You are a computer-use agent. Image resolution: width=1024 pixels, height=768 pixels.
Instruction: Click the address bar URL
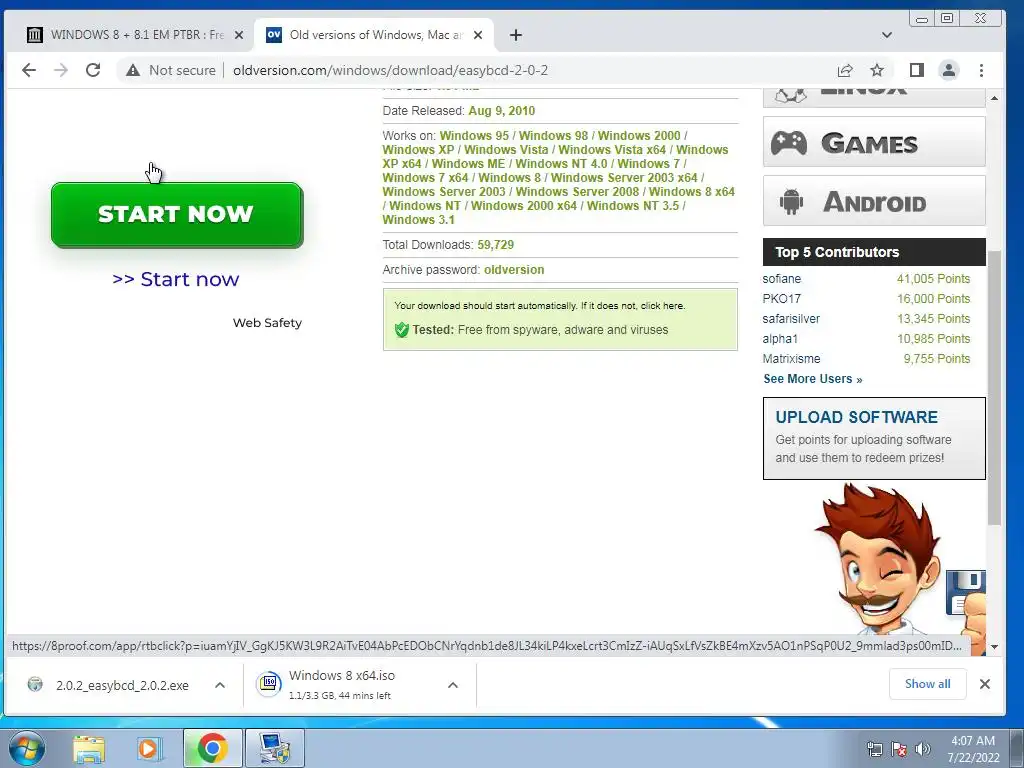pyautogui.click(x=390, y=70)
